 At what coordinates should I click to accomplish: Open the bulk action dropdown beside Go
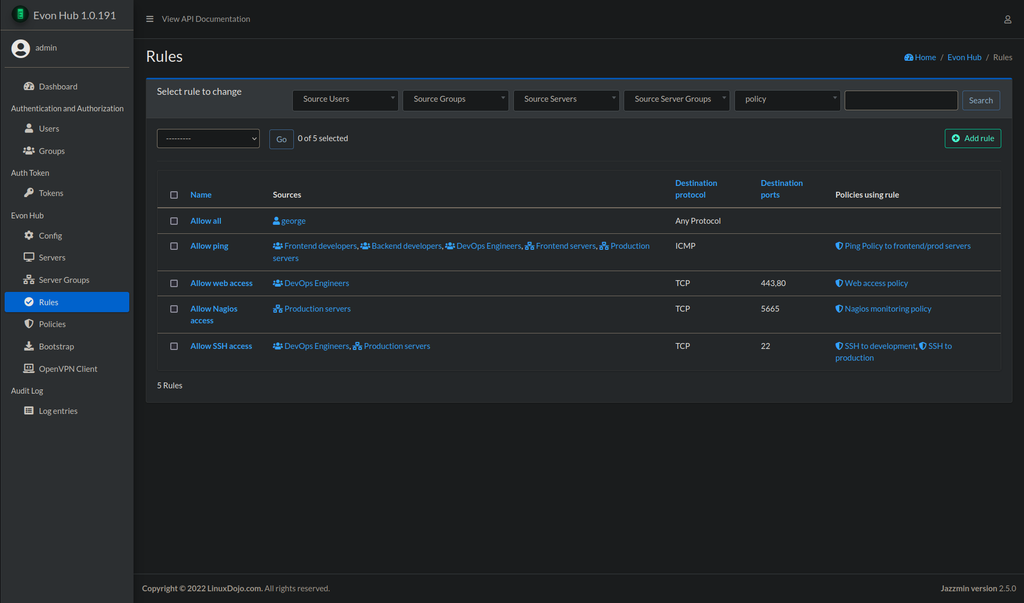click(208, 139)
